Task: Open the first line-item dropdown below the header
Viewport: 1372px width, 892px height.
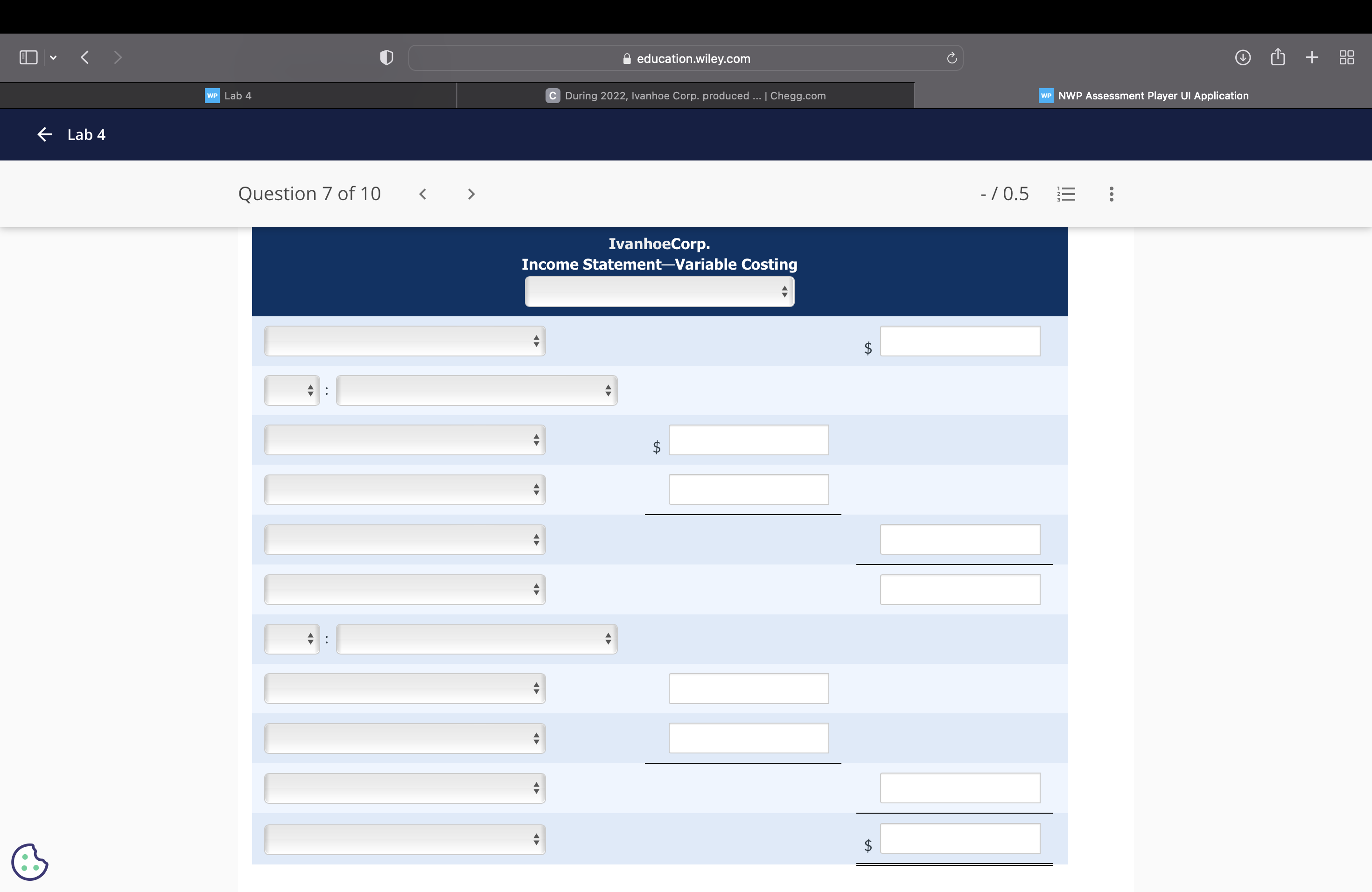Action: (405, 341)
